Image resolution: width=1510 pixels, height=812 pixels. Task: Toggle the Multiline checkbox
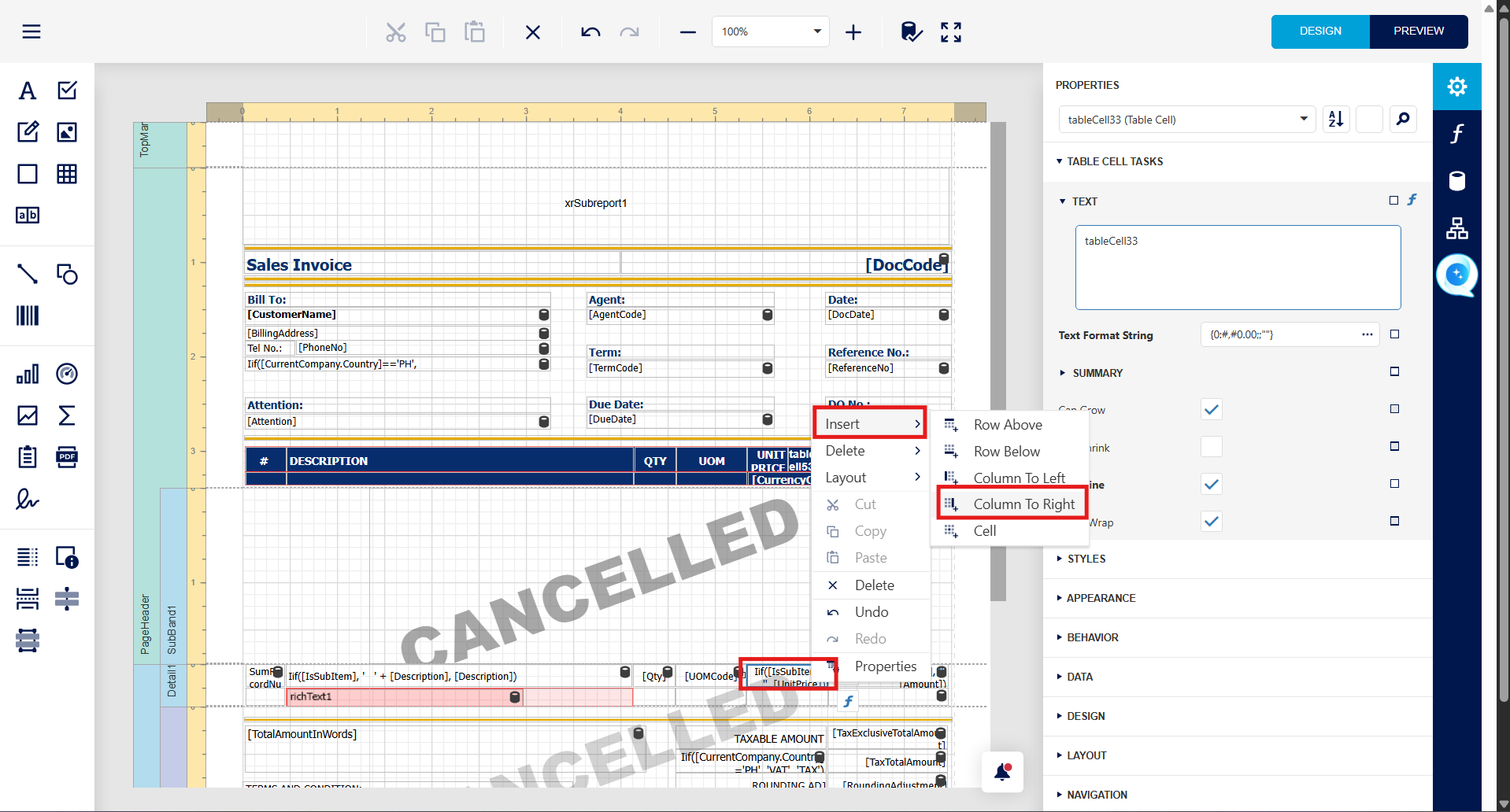pos(1212,484)
